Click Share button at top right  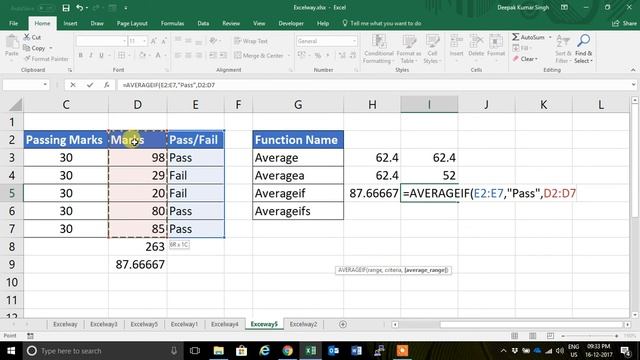pyautogui.click(x=624, y=23)
